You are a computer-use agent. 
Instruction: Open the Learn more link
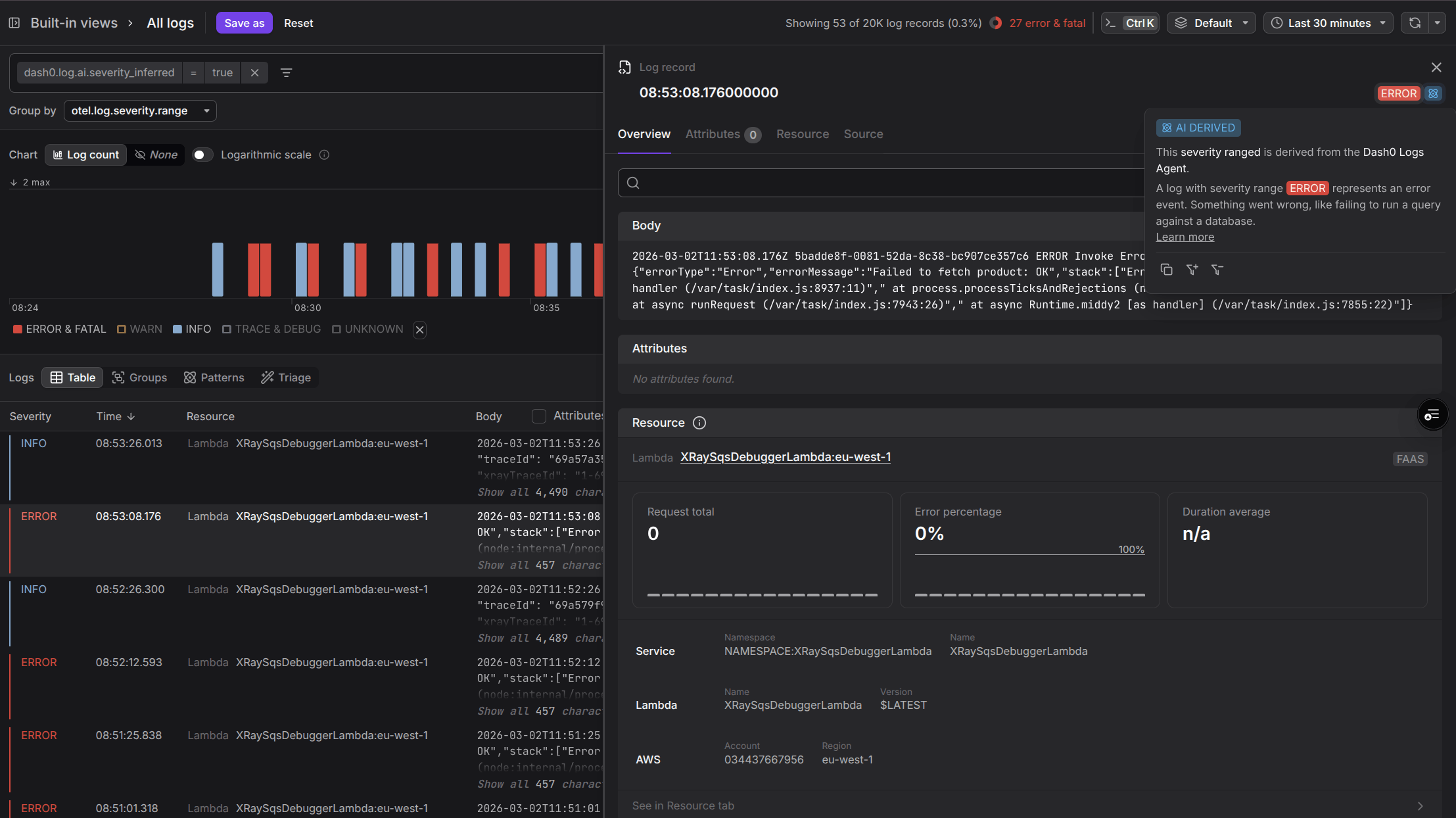(x=1184, y=237)
